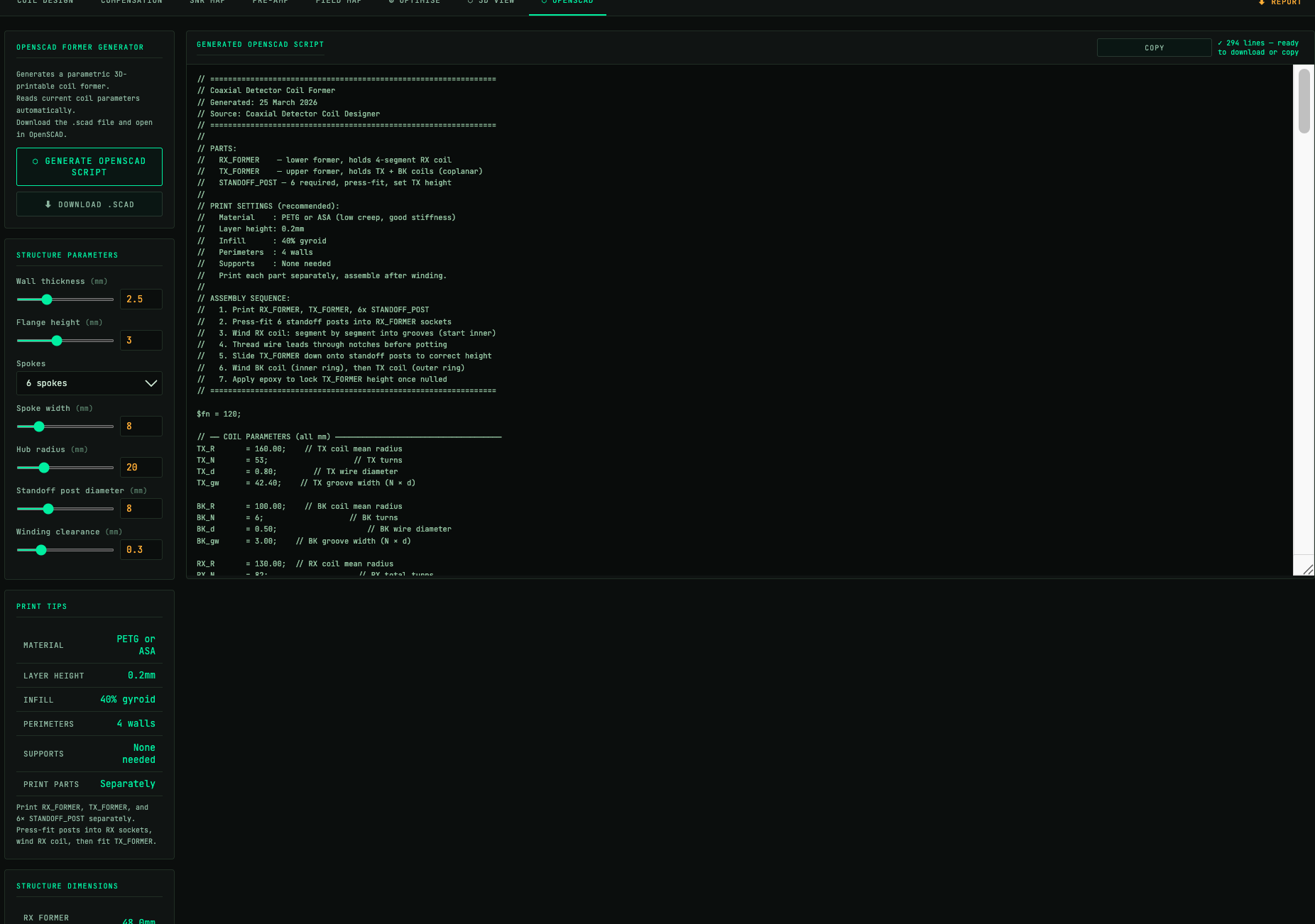Click the script textarea resize handle

click(x=1308, y=569)
